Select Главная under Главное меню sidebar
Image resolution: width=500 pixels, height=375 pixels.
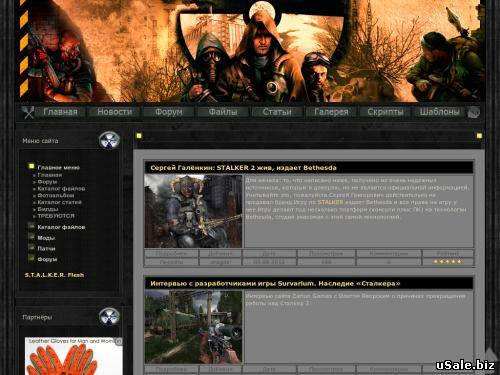pos(50,175)
